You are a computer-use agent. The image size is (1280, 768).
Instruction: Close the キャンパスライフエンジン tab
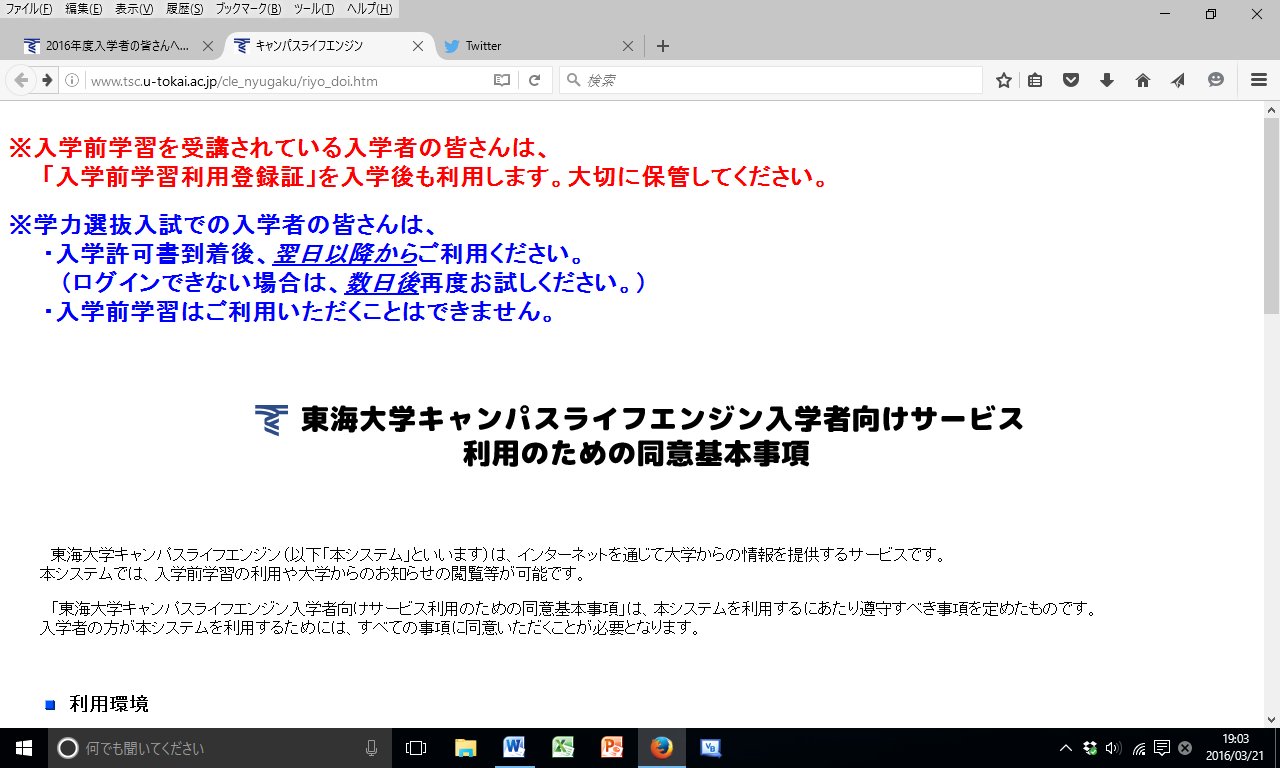418,46
